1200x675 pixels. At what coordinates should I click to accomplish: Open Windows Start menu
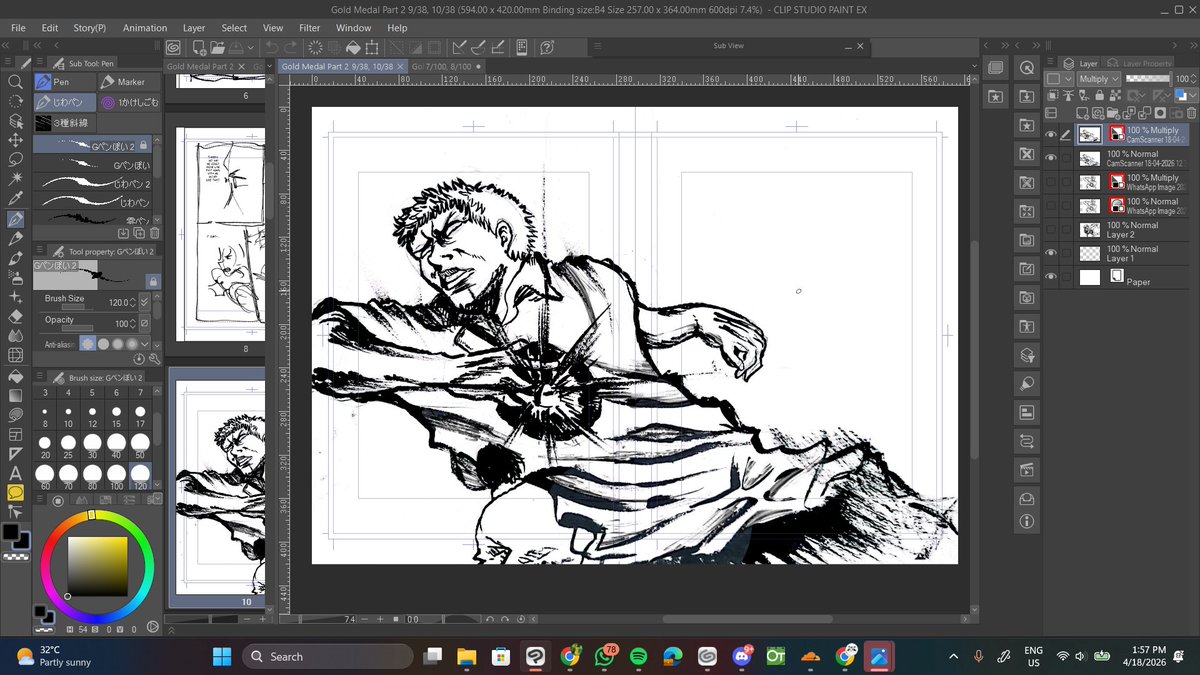coord(222,656)
